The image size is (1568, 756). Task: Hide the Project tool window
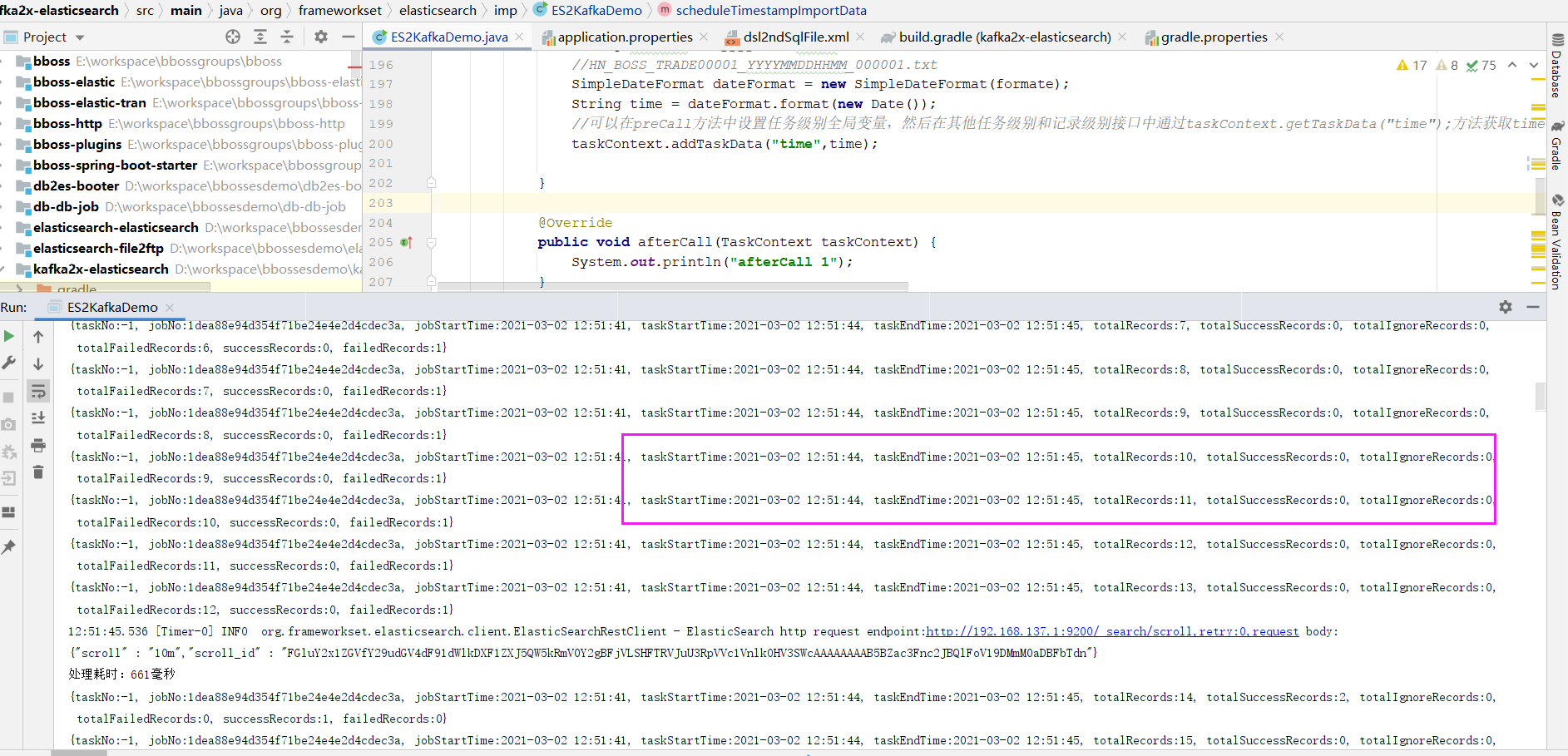(x=349, y=37)
